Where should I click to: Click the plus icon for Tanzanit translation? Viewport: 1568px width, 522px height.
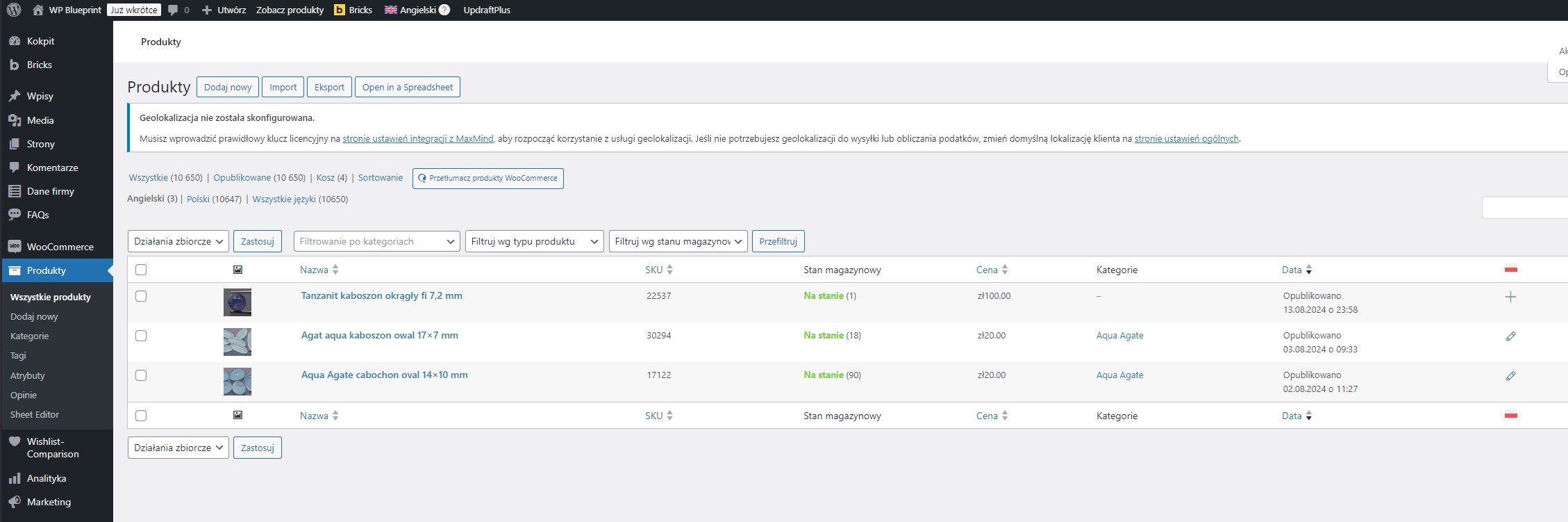tap(1510, 297)
